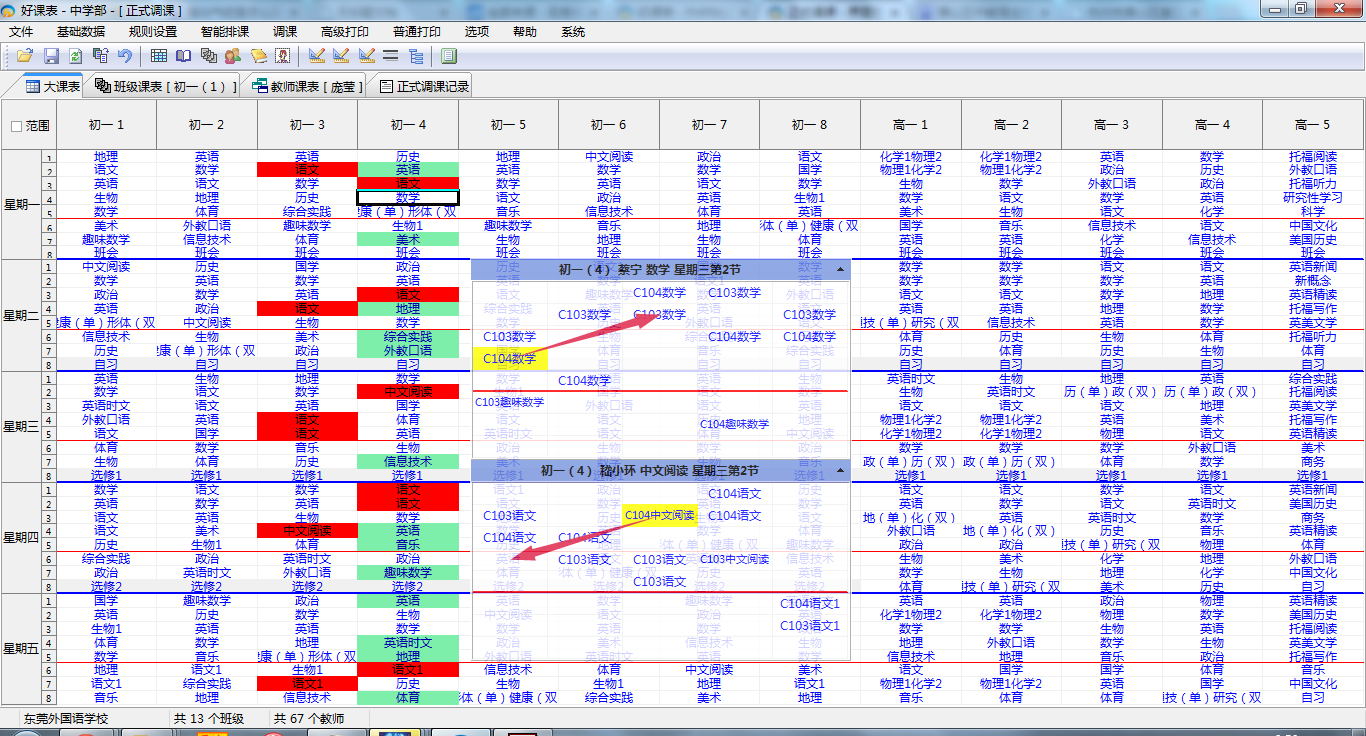This screenshot has width=1366, height=736.
Task: Click the two-people teachers toolbar icon
Action: point(233,56)
